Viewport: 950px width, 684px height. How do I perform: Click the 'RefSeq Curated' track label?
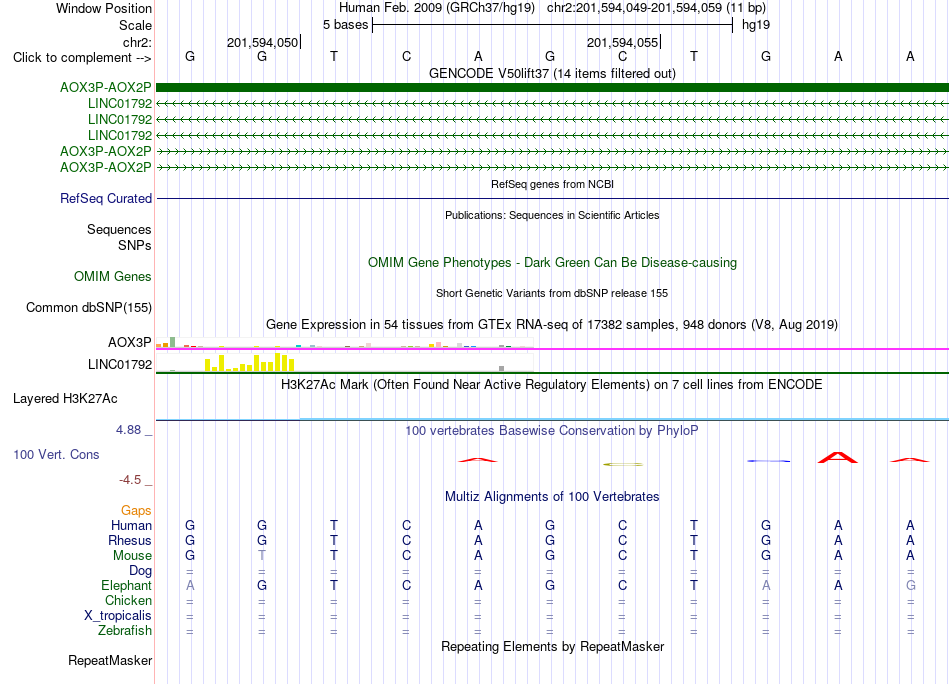point(106,198)
